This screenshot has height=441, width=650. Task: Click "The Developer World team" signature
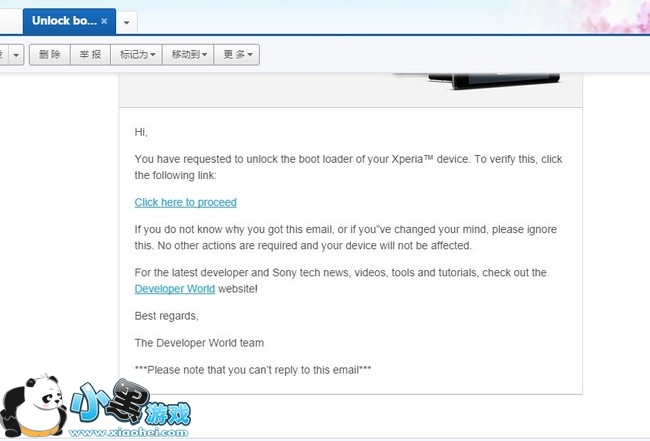[x=199, y=343]
